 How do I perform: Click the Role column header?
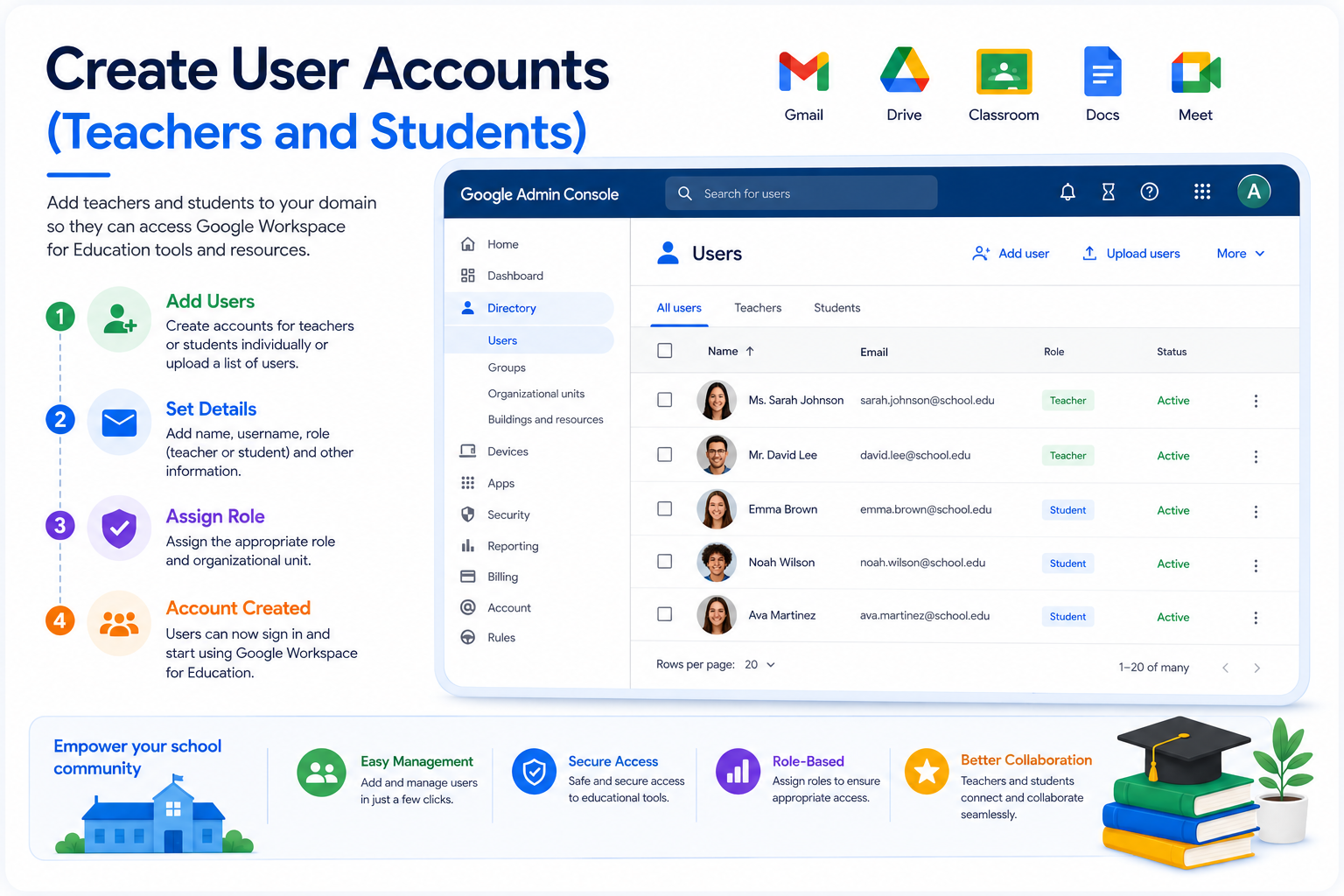tap(1054, 352)
